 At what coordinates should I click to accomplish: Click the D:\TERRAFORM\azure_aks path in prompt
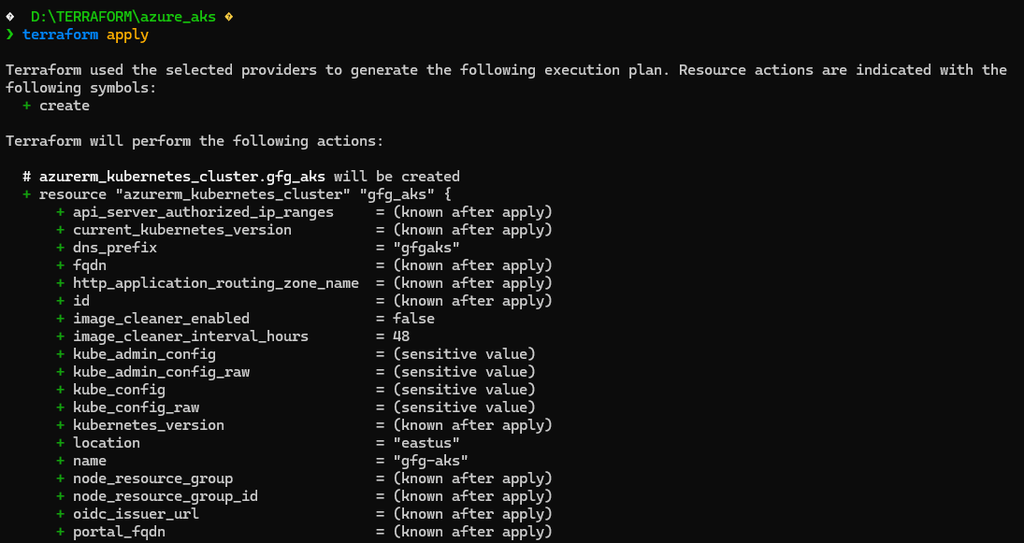123,17
